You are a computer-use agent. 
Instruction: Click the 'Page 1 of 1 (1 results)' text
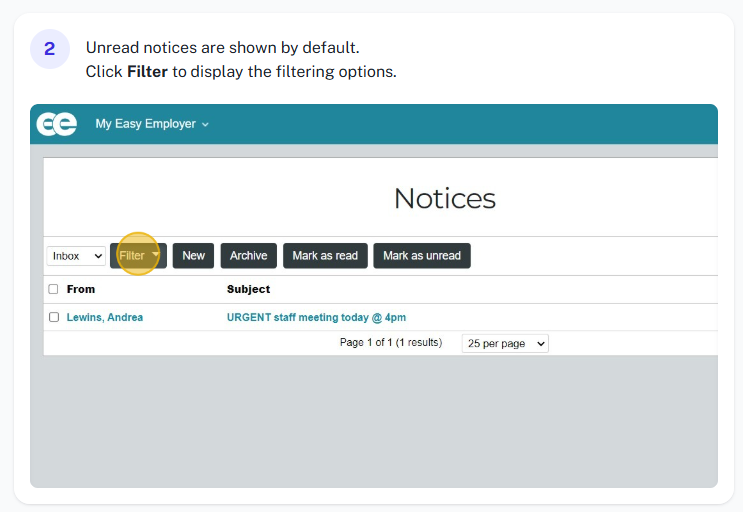coord(391,342)
